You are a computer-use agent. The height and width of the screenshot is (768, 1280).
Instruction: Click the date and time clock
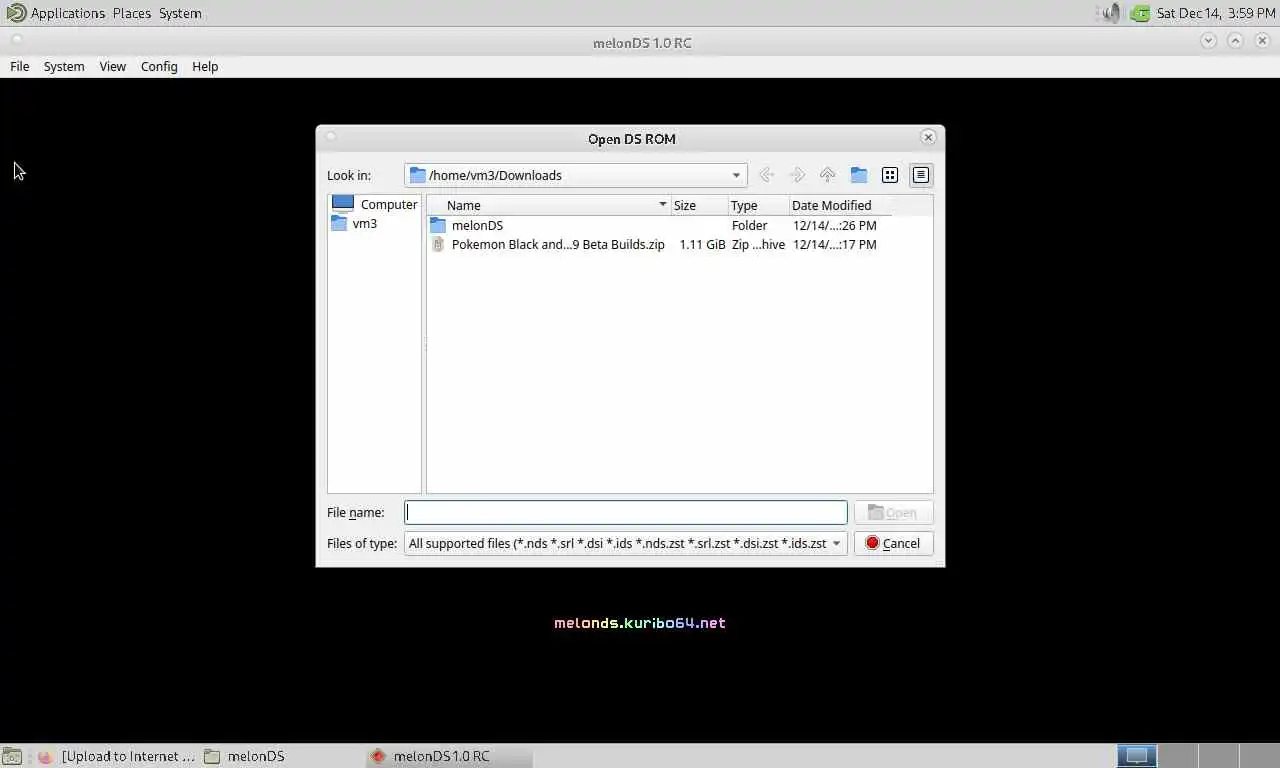(1215, 13)
